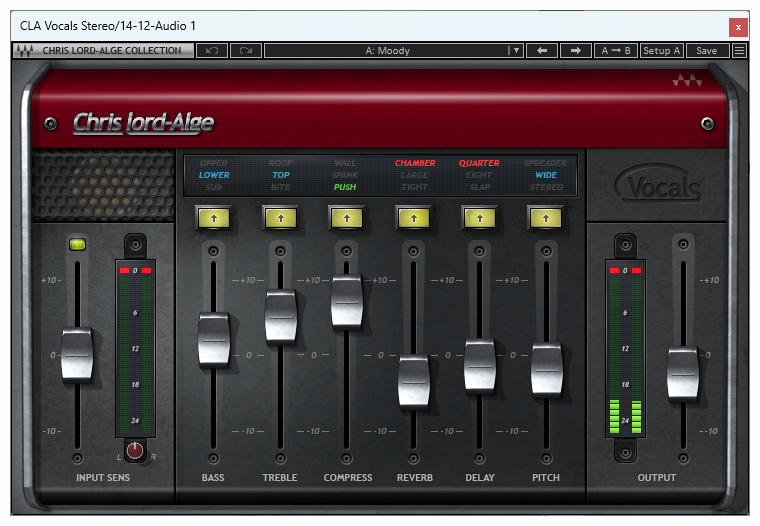Viewport: 760px width, 526px height.
Task: Click the Delay fader handle
Action: click(480, 366)
